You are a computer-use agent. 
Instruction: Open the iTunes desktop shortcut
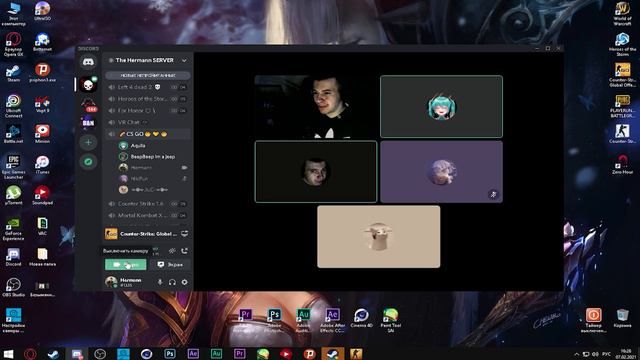42,165
